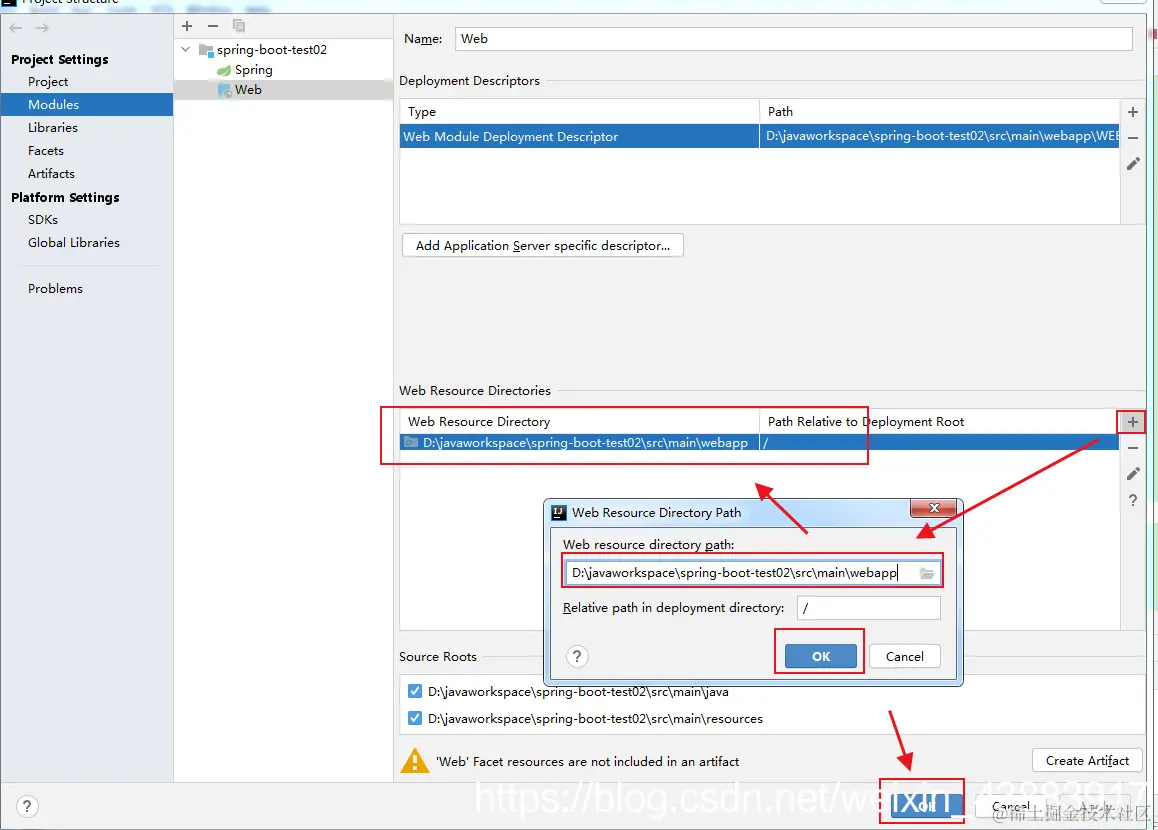Confirm dialog with the OK button
1158x830 pixels.
click(x=820, y=656)
